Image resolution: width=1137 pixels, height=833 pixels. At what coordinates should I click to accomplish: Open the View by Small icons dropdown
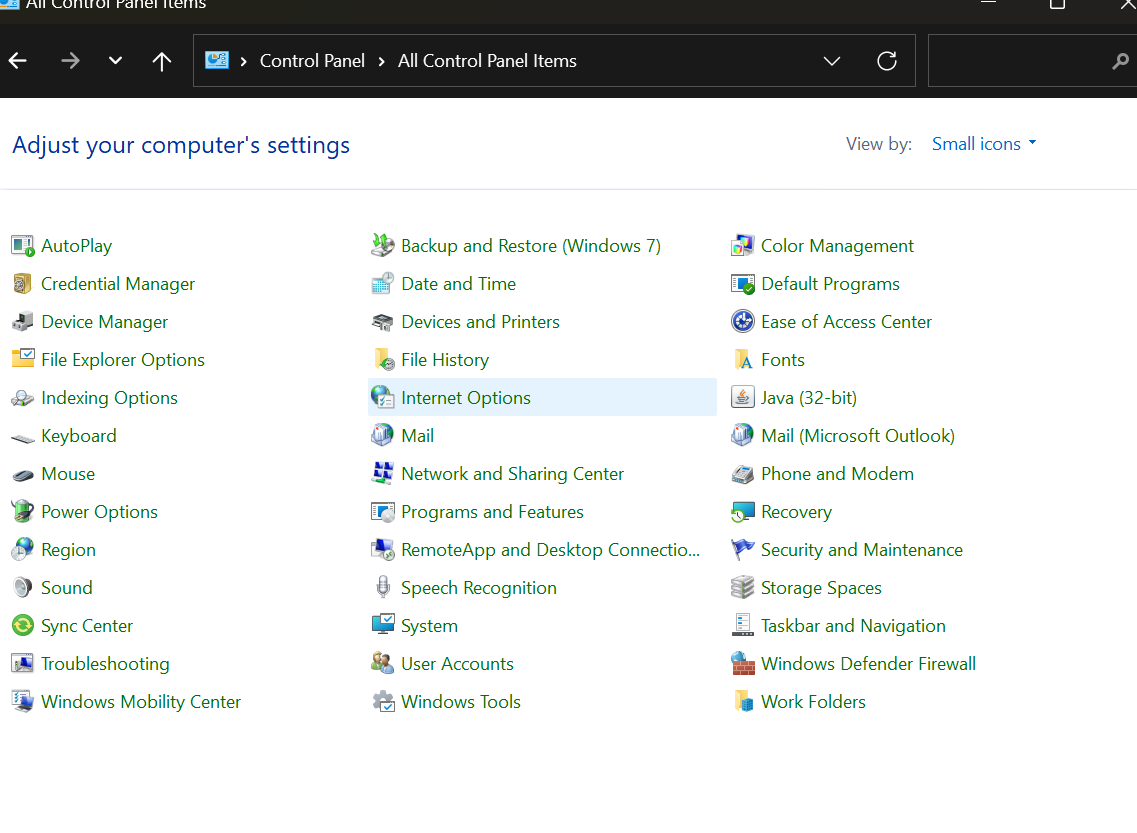984,144
